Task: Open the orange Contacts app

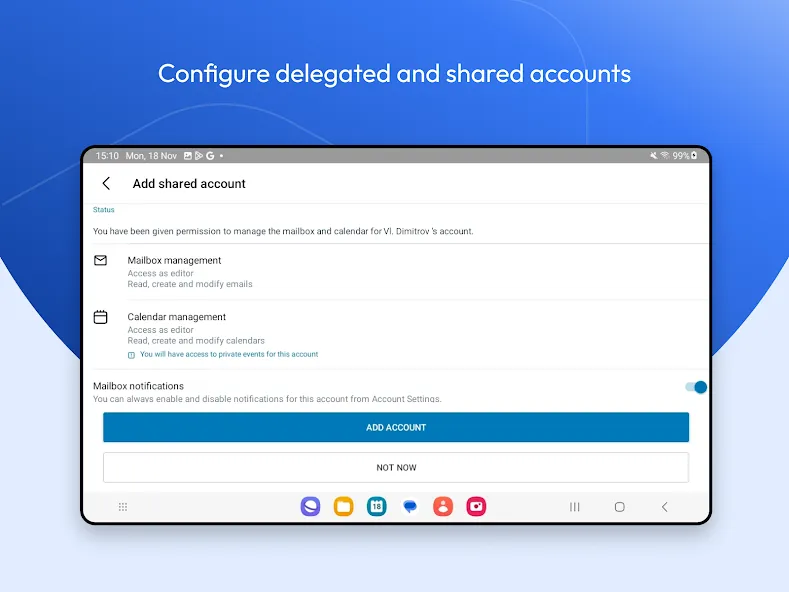Action: pos(443,506)
